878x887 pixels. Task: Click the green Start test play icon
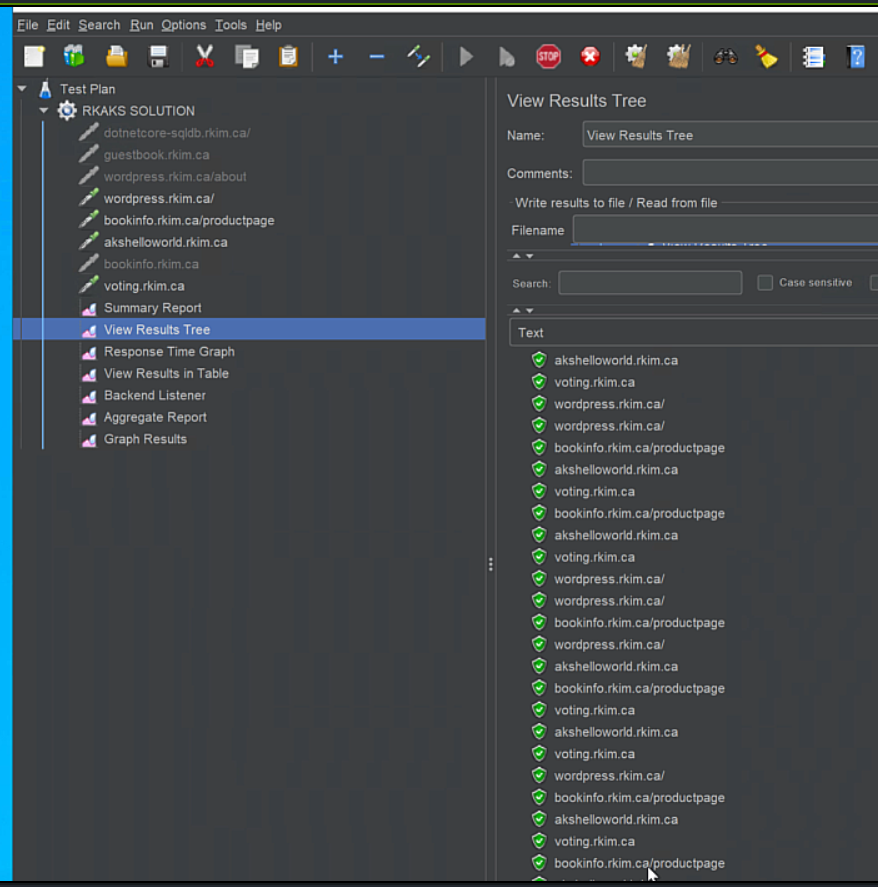[x=466, y=57]
